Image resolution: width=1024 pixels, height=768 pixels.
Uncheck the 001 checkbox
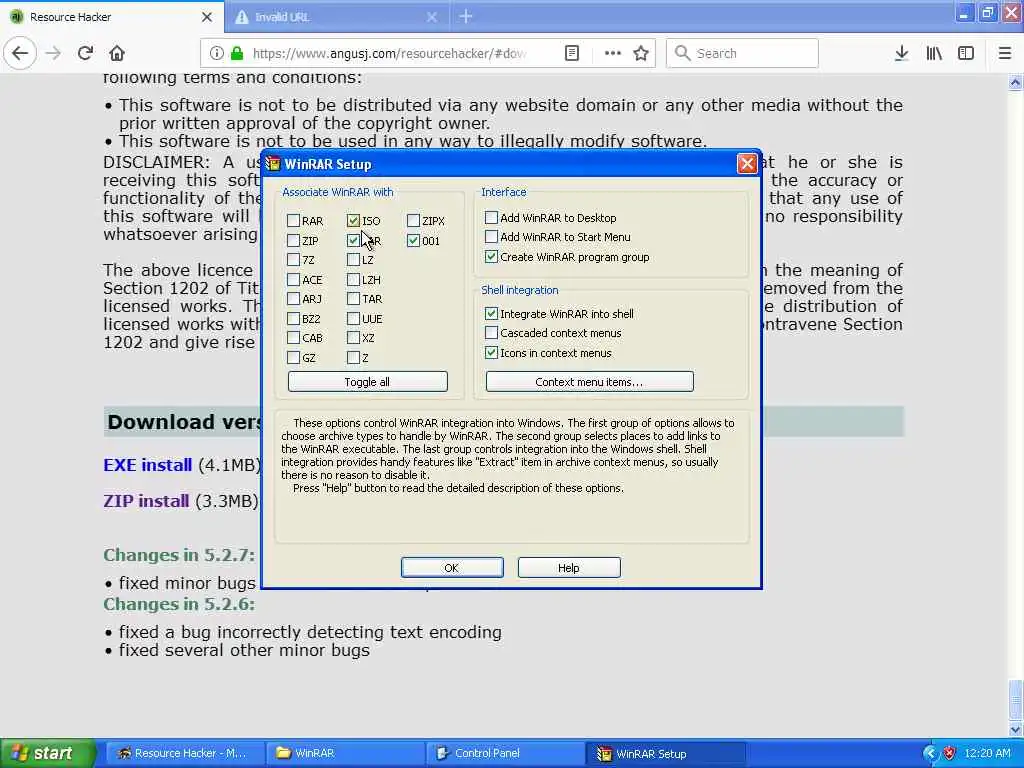[413, 240]
